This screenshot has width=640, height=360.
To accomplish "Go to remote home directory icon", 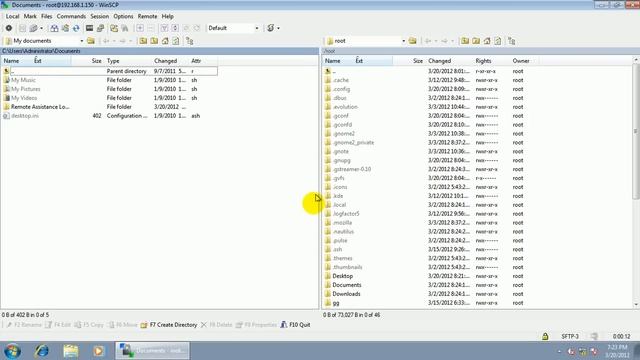I will pos(487,41).
